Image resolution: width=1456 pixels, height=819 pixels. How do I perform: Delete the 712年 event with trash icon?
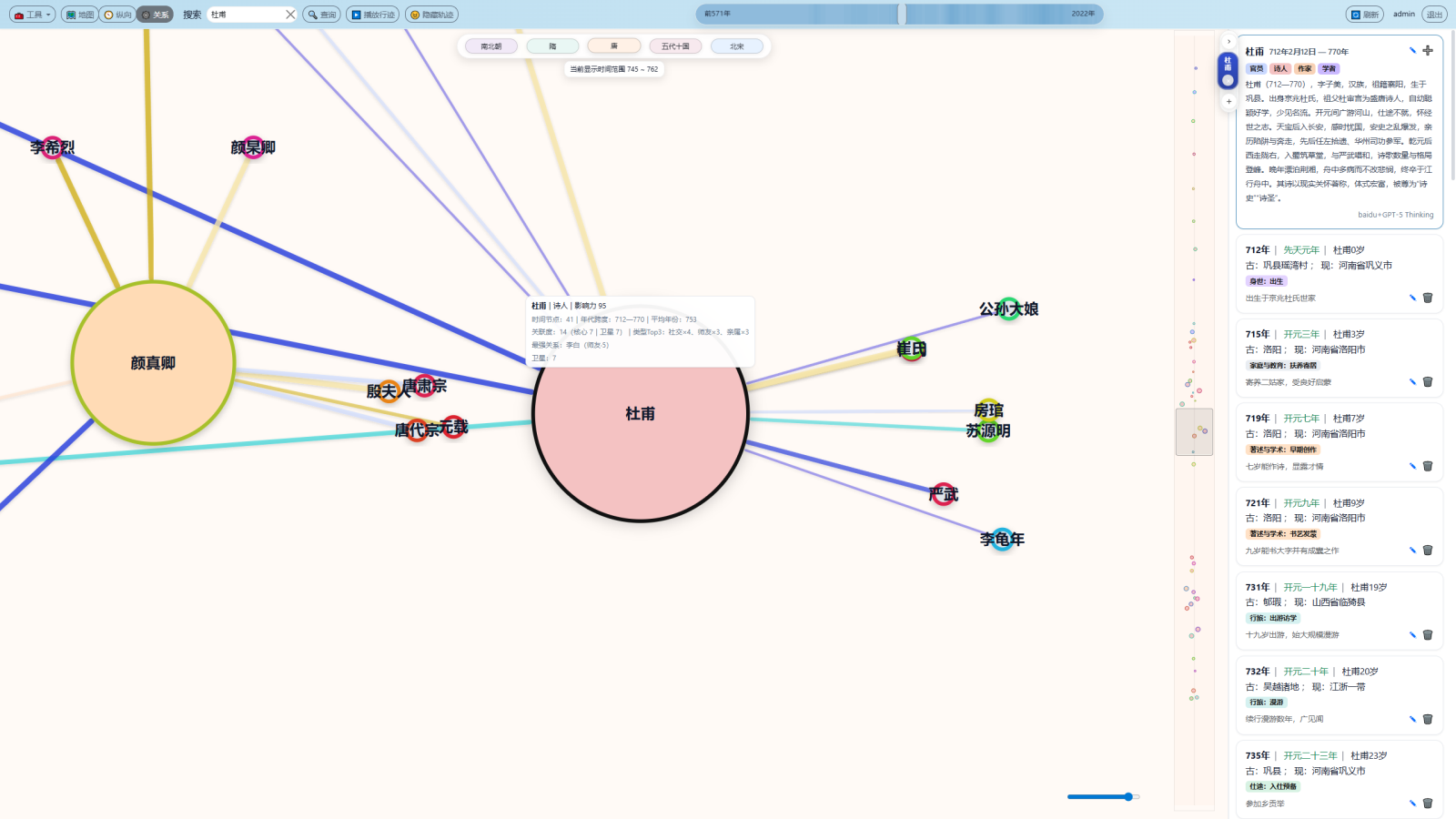pos(1428,298)
